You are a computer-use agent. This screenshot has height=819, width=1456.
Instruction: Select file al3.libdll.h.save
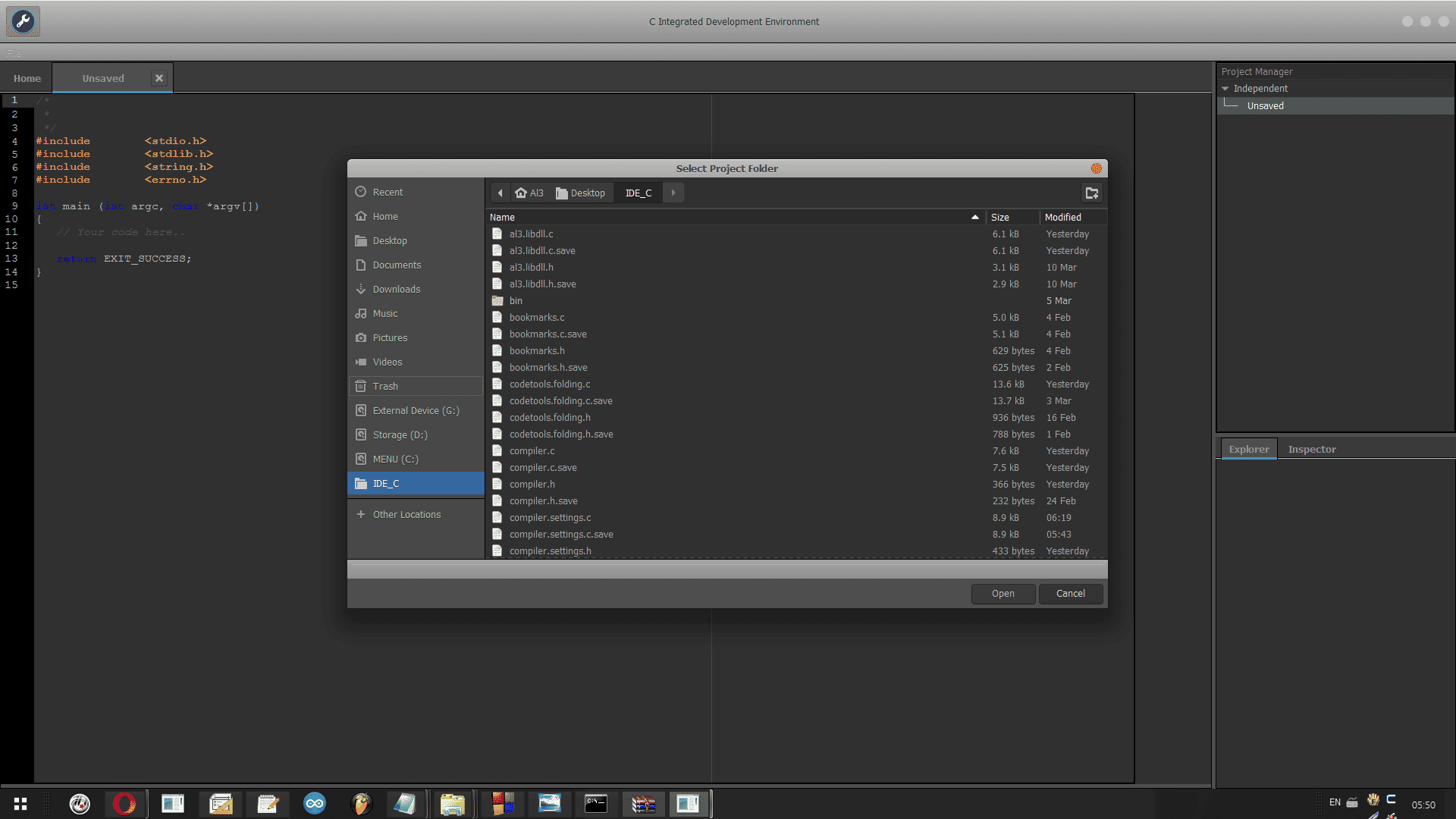pos(796,284)
